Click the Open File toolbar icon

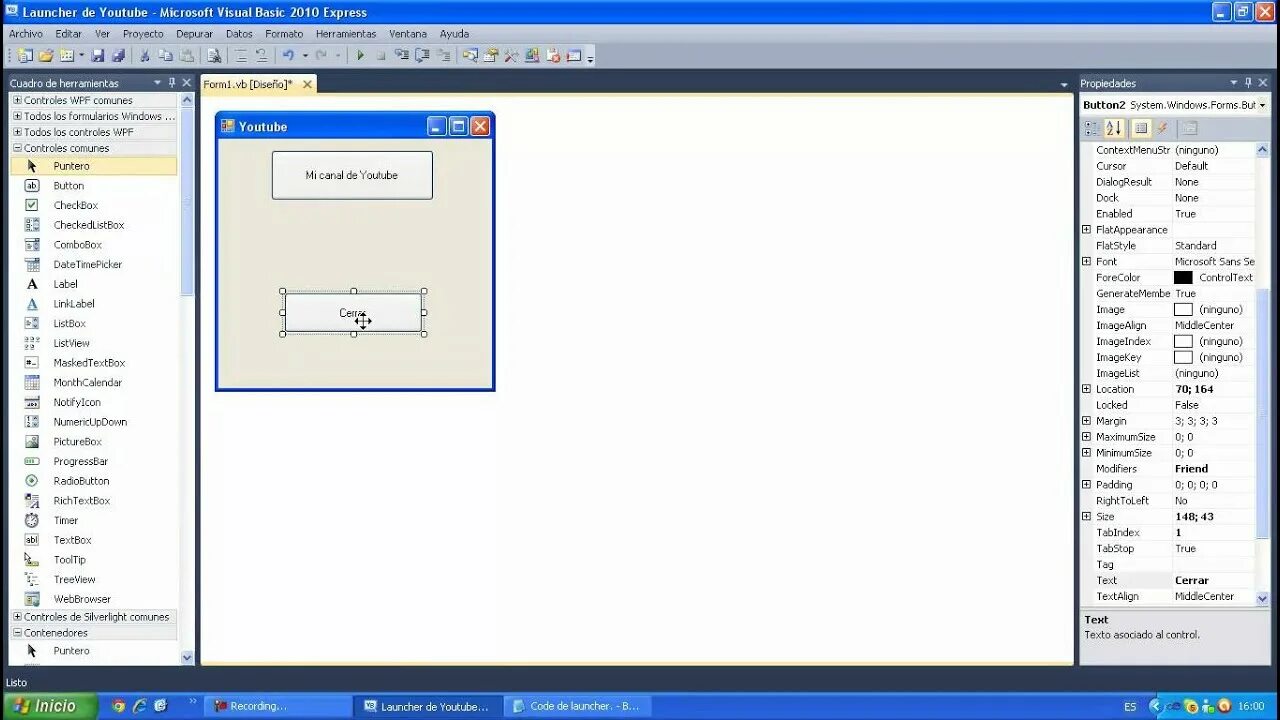46,56
